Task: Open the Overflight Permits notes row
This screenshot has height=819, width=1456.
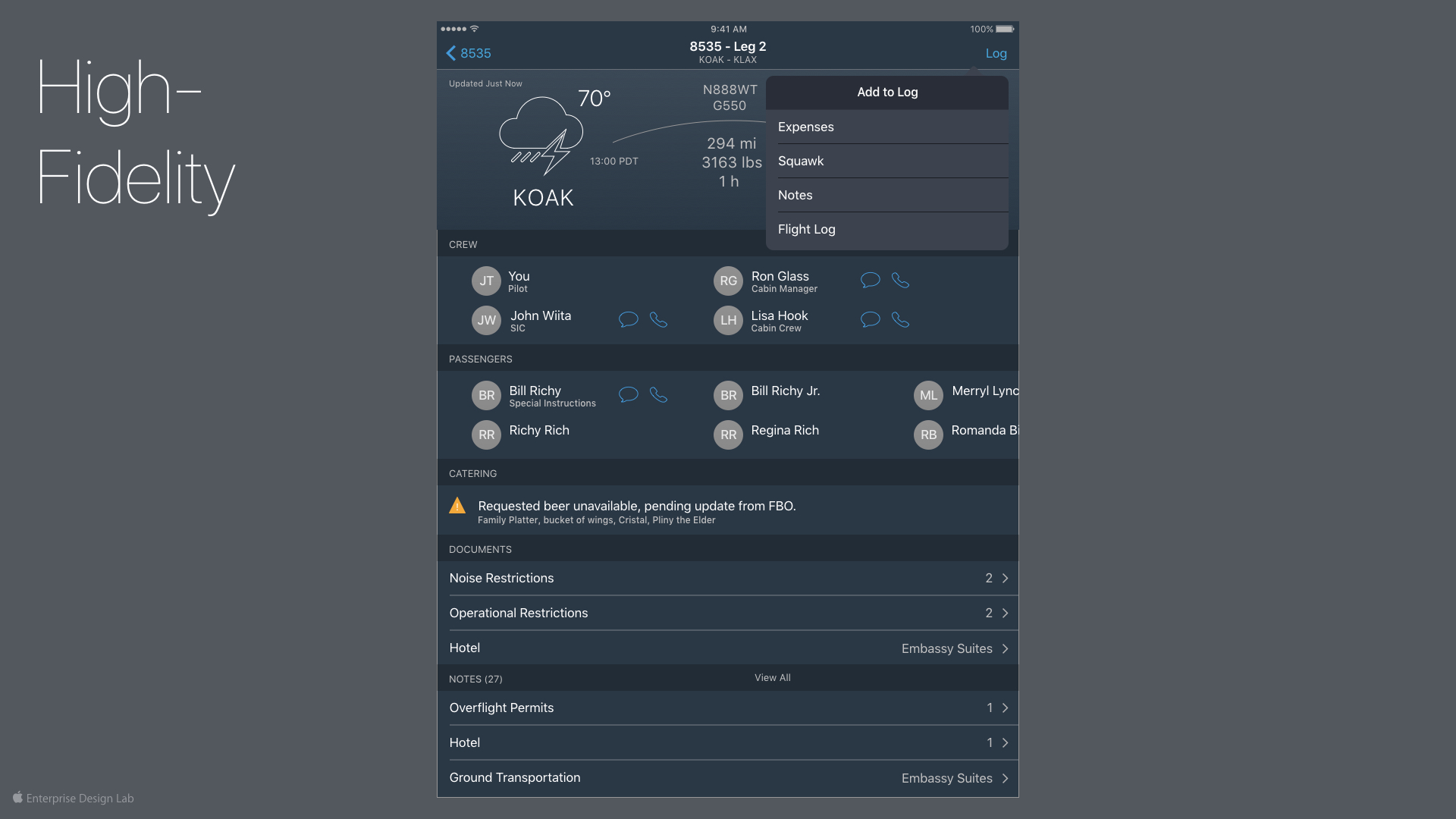Action: click(727, 708)
